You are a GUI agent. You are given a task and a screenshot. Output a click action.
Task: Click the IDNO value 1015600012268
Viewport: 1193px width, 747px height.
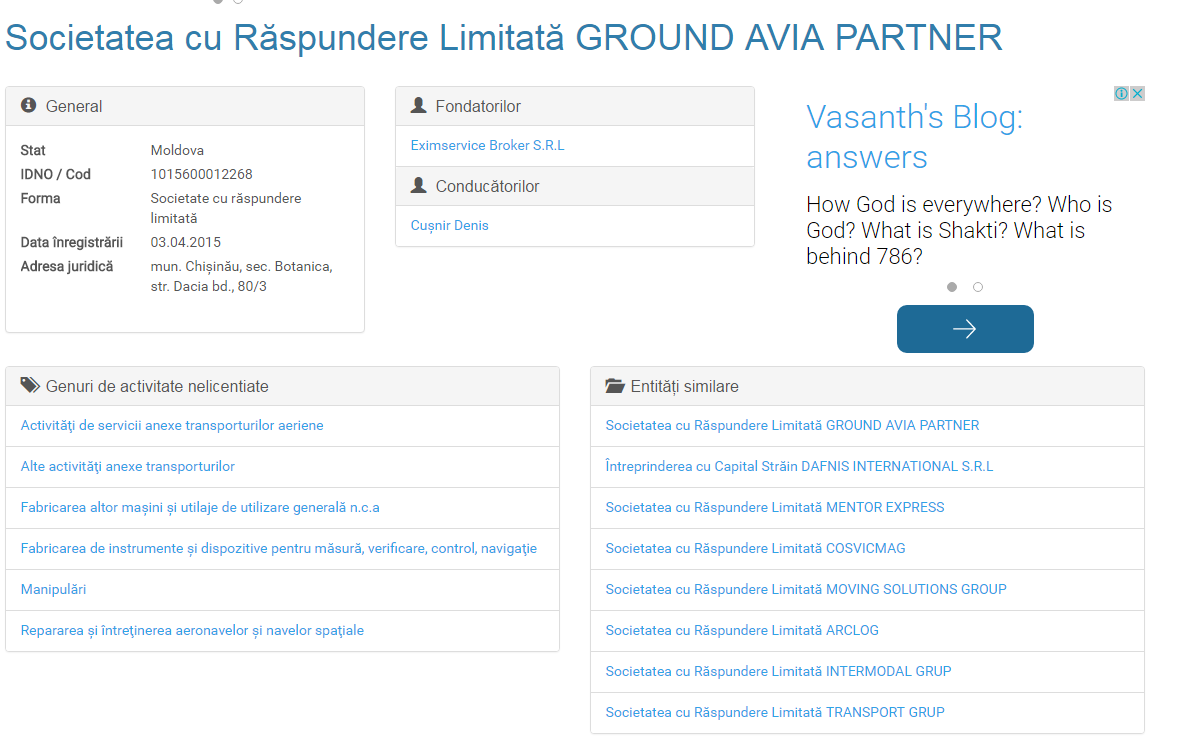click(x=202, y=174)
